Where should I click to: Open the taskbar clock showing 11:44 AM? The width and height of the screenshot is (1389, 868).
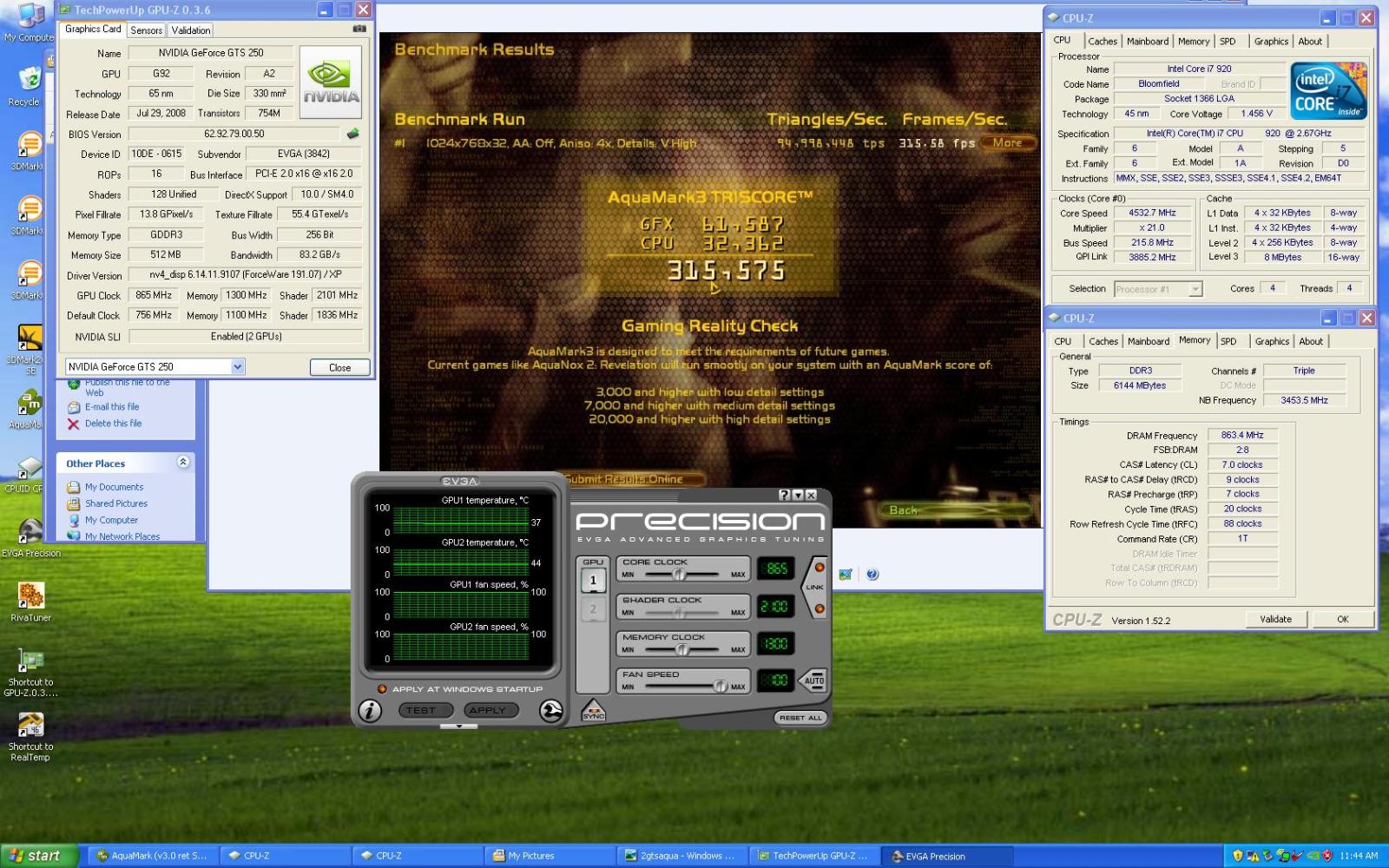tap(1358, 856)
